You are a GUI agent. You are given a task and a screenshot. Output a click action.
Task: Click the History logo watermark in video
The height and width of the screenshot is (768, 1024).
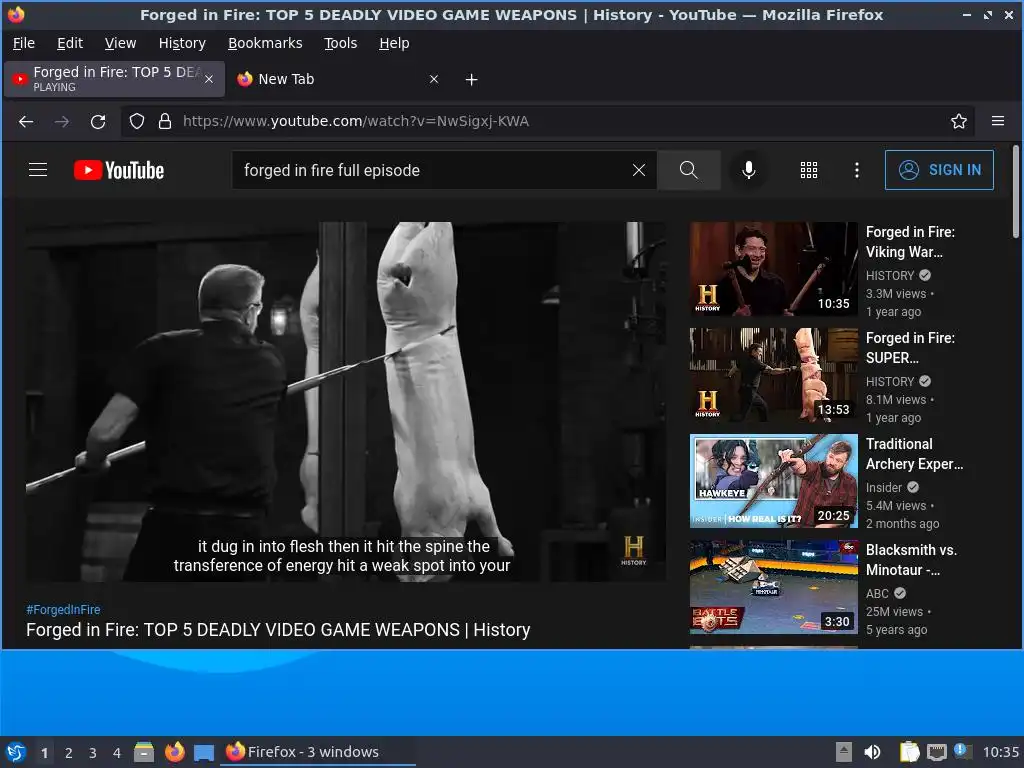[x=633, y=550]
